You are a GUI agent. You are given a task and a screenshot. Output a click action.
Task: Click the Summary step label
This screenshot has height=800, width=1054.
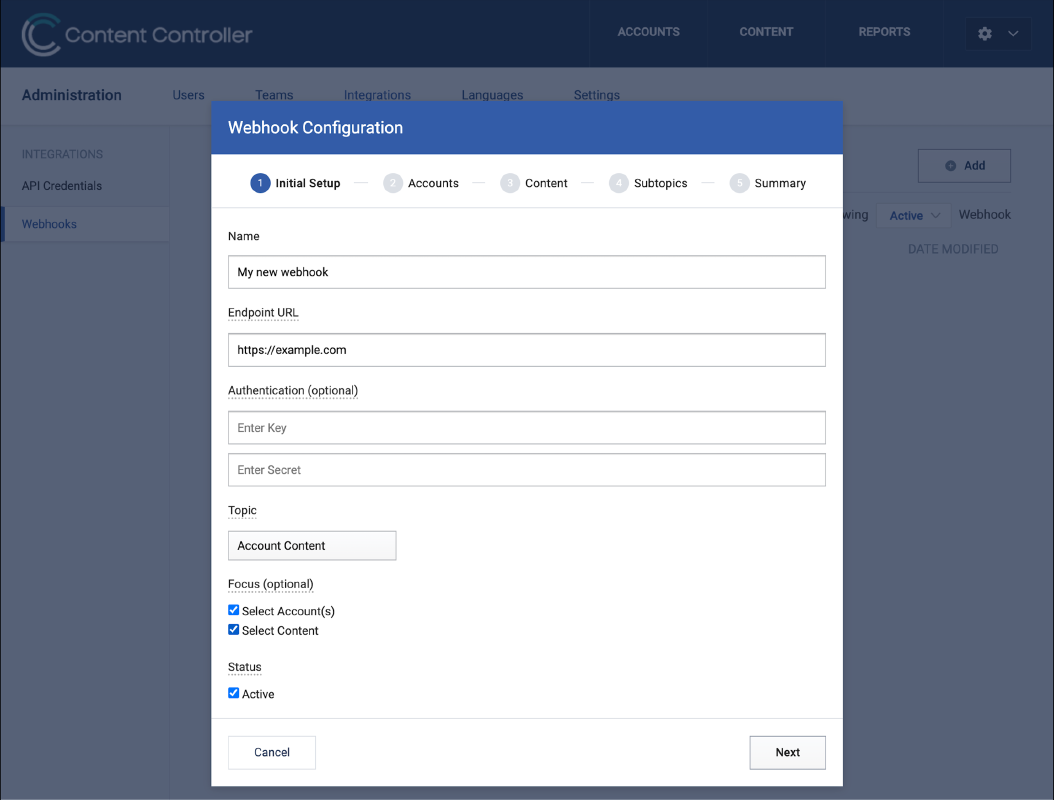coord(780,183)
